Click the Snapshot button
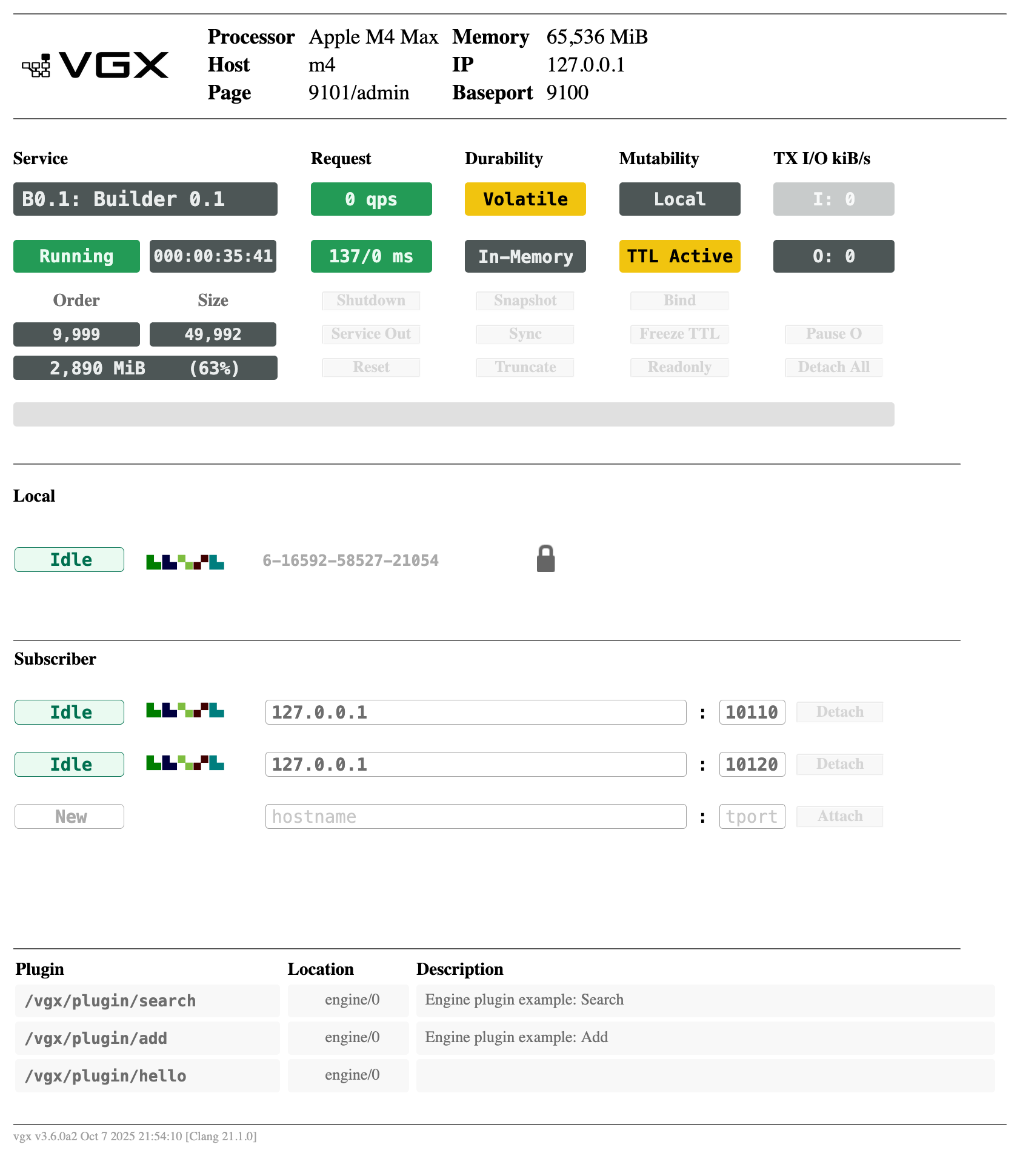Screen dimensions: 1020x1176 (x=525, y=301)
